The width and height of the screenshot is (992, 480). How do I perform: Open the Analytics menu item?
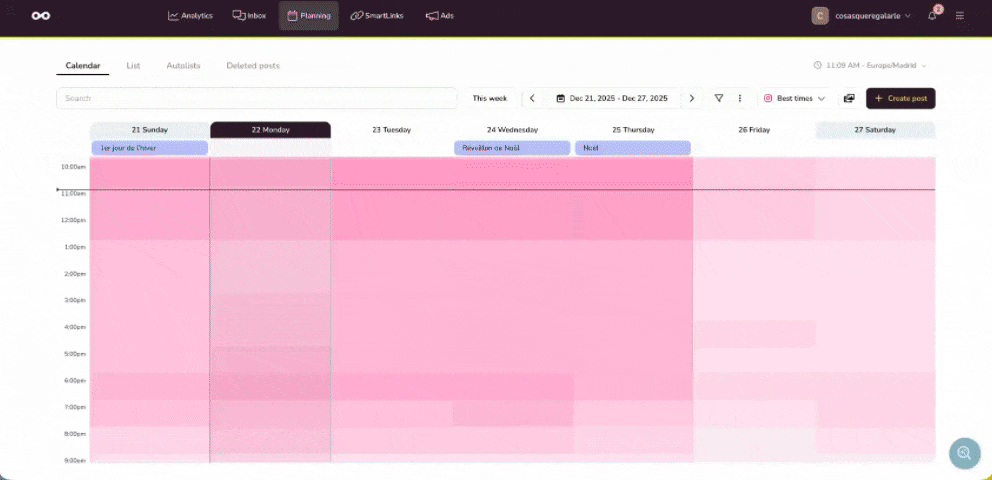pos(190,16)
